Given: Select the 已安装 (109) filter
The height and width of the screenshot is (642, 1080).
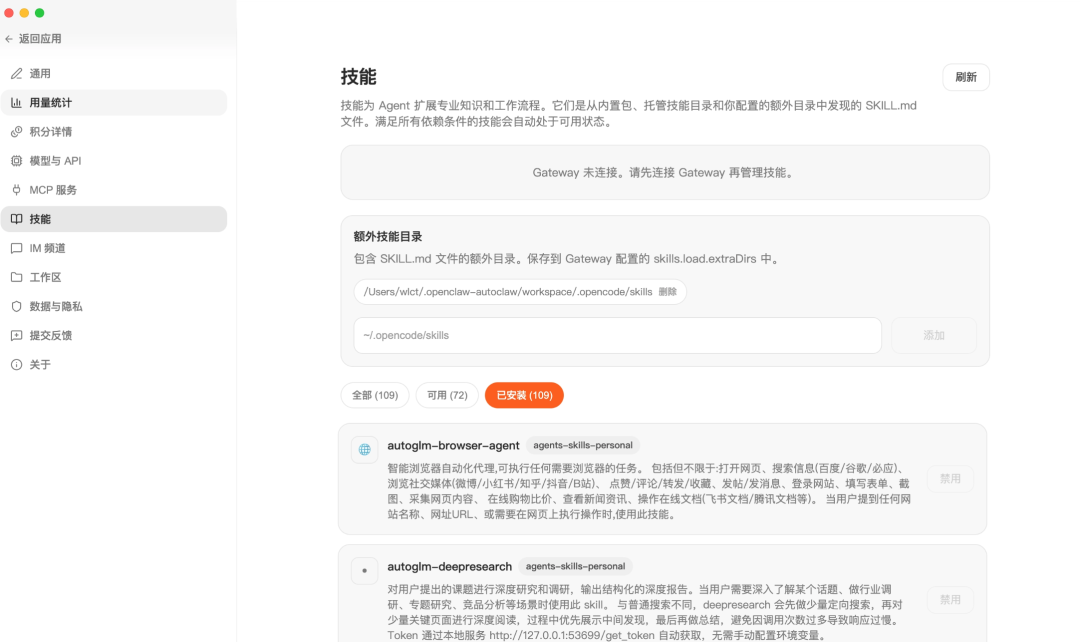Looking at the screenshot, I should [524, 395].
